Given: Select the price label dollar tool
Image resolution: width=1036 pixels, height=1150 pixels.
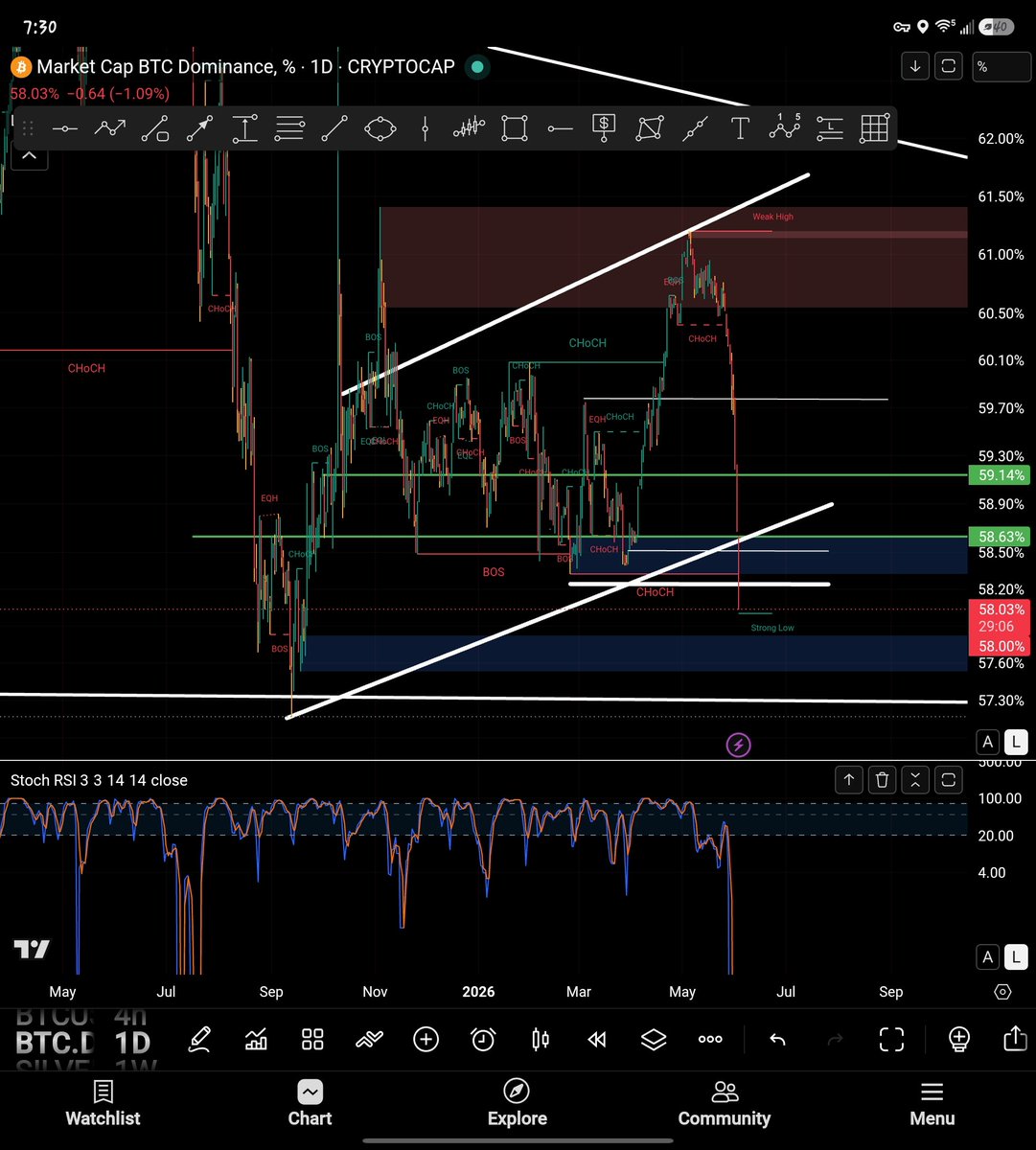Looking at the screenshot, I should tap(604, 128).
